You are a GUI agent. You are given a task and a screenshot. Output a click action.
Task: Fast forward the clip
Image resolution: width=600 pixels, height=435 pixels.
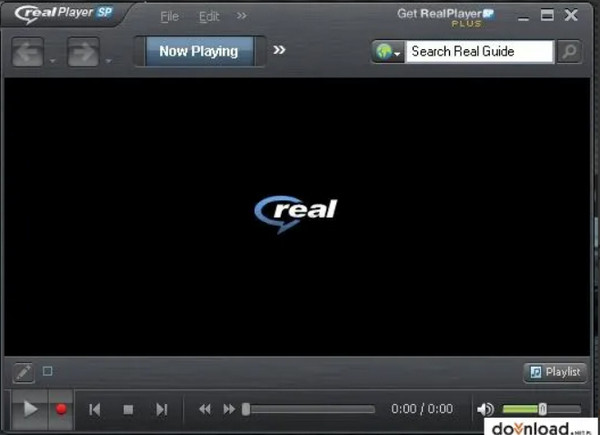coord(229,409)
